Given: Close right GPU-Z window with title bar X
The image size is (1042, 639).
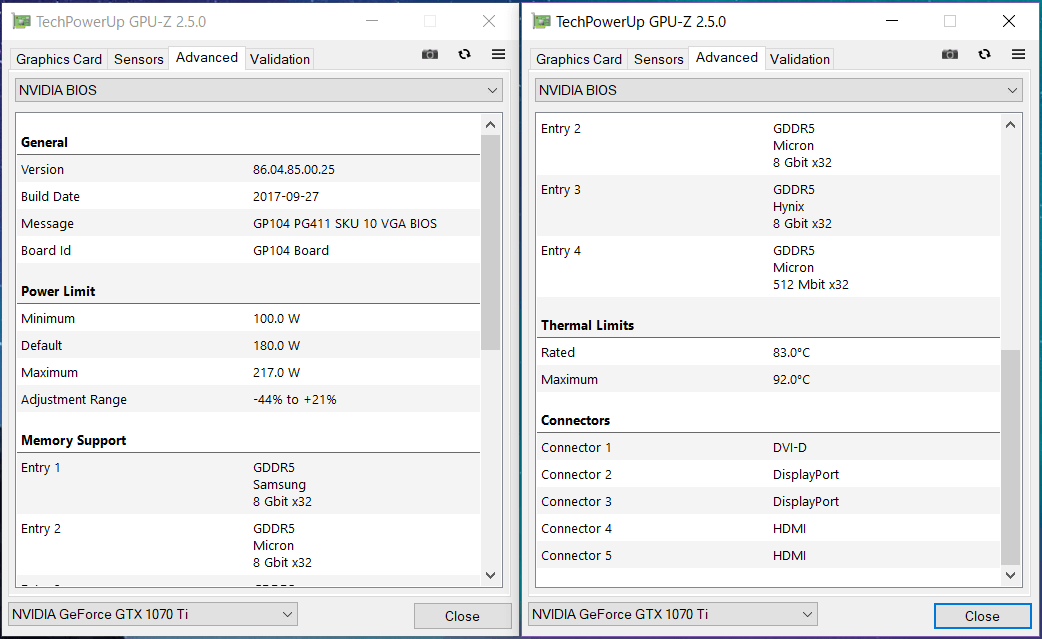Looking at the screenshot, I should point(1009,21).
